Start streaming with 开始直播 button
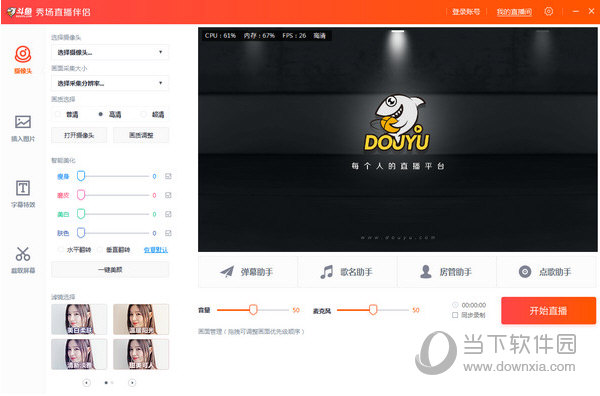The image size is (600, 396). point(549,311)
